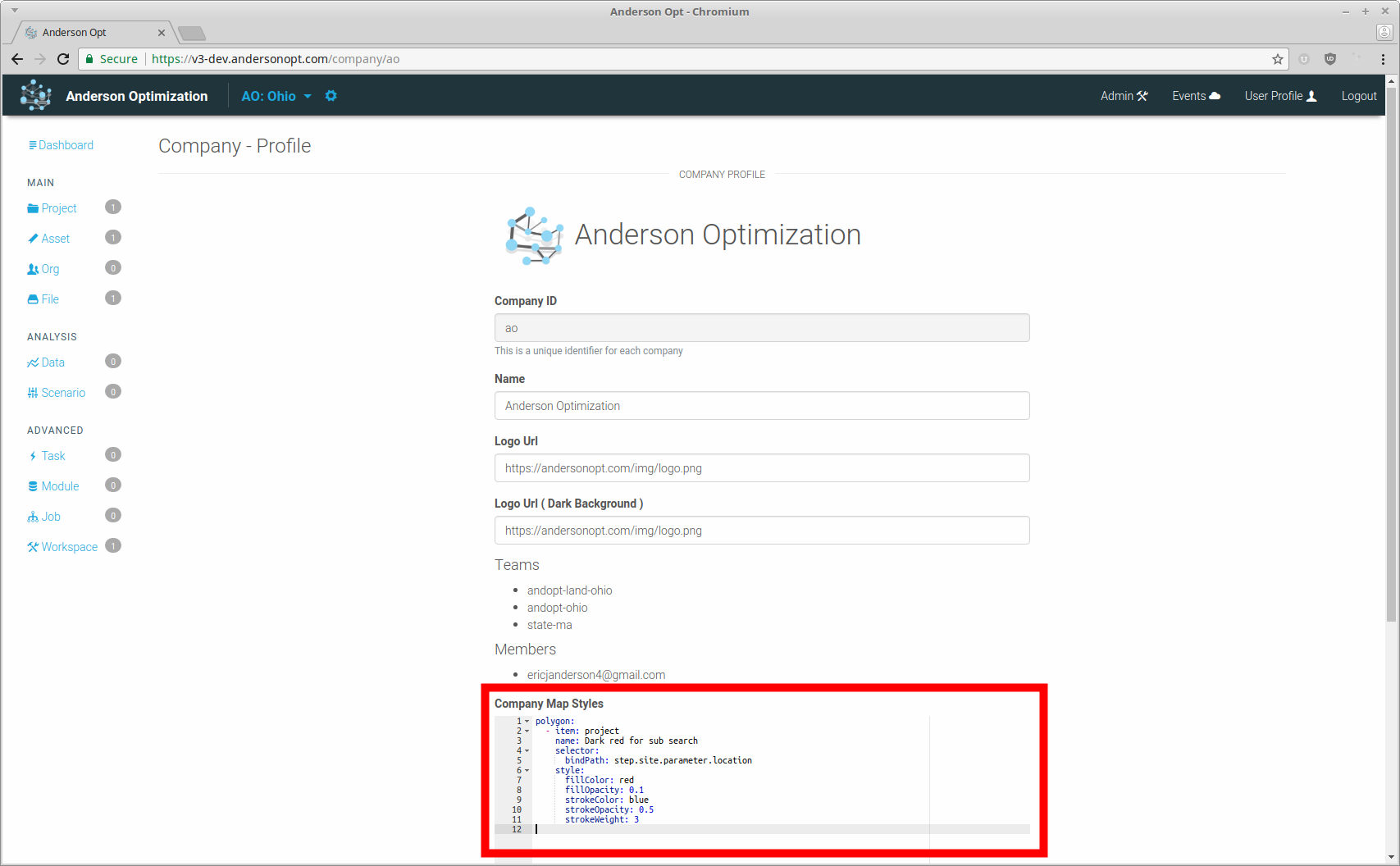Click the page vertical scrollbar

pos(1391,353)
